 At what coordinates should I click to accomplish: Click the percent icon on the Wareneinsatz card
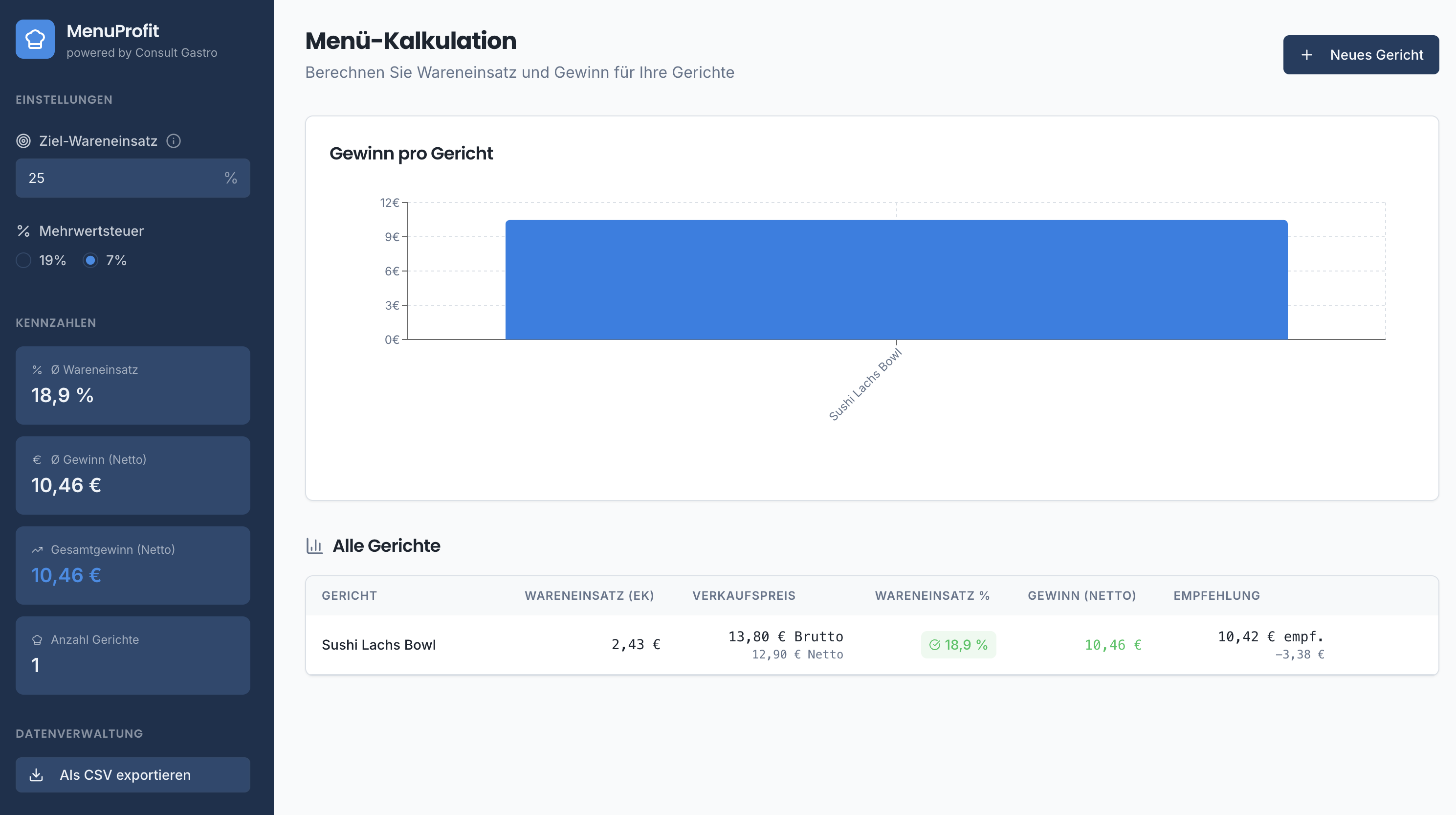(x=37, y=370)
